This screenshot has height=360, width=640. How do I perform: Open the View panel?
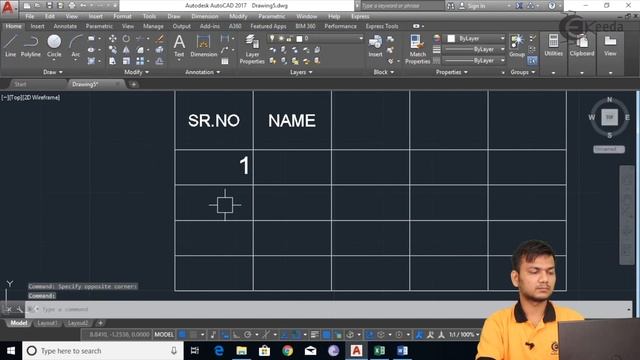point(610,45)
